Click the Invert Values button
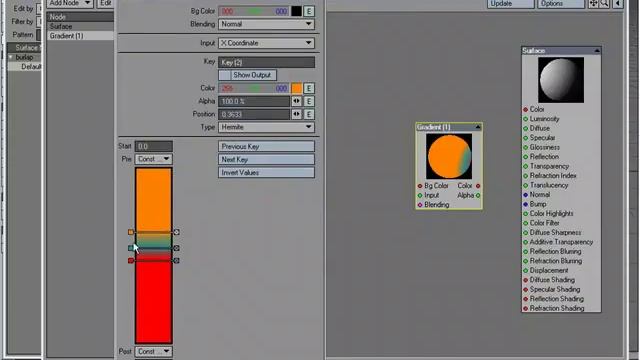The width and height of the screenshot is (640, 360). point(266,173)
